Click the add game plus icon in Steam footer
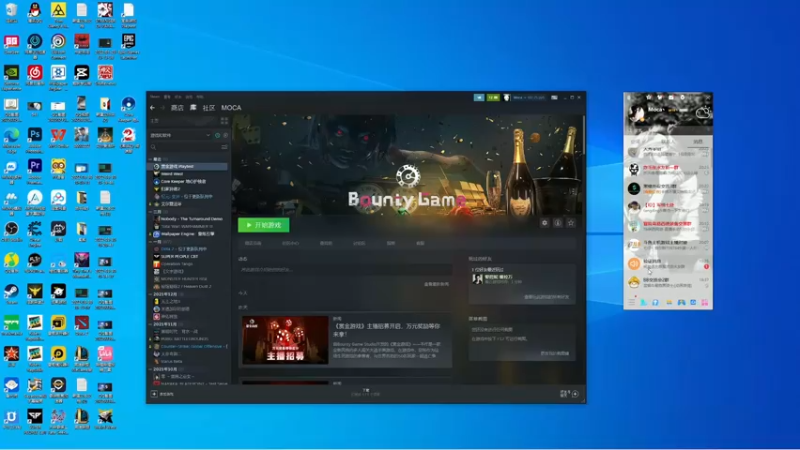800x450 pixels. pyautogui.click(x=154, y=394)
